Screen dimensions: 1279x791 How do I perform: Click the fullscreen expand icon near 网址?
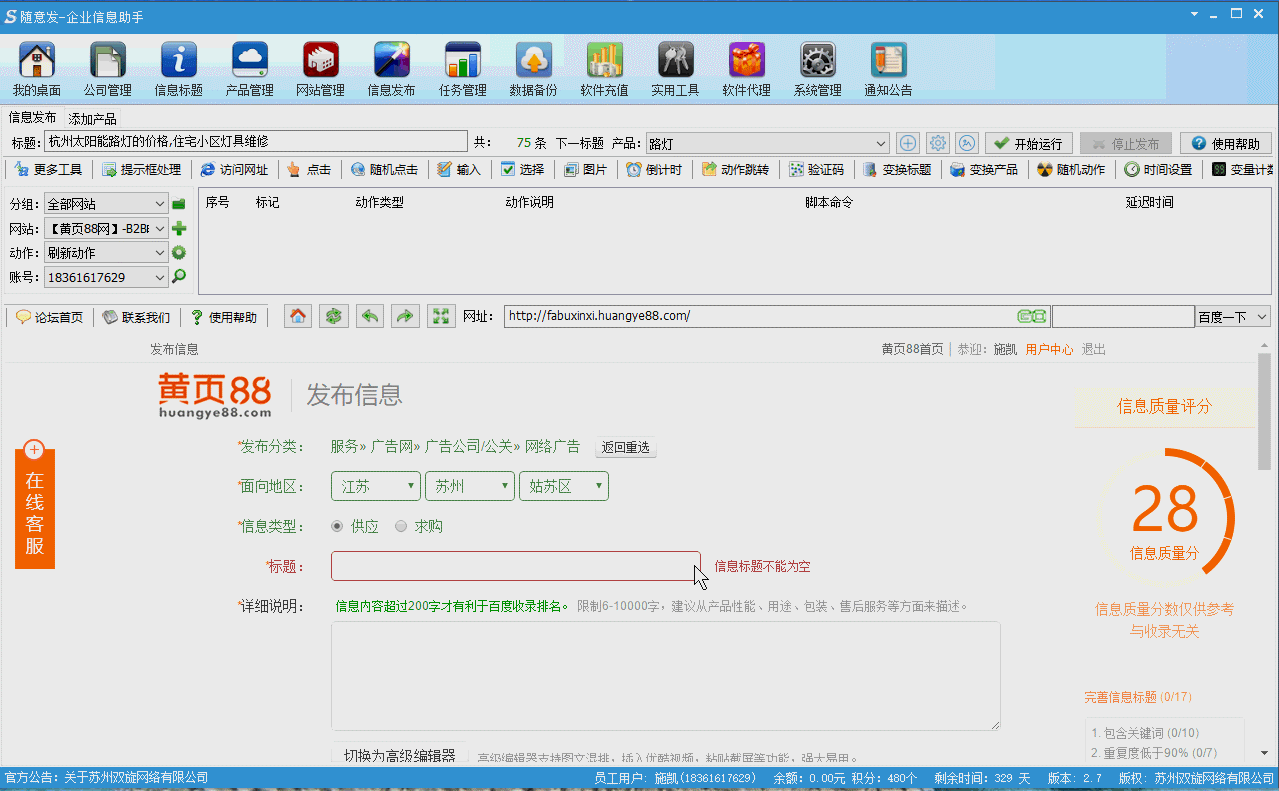pyautogui.click(x=441, y=316)
